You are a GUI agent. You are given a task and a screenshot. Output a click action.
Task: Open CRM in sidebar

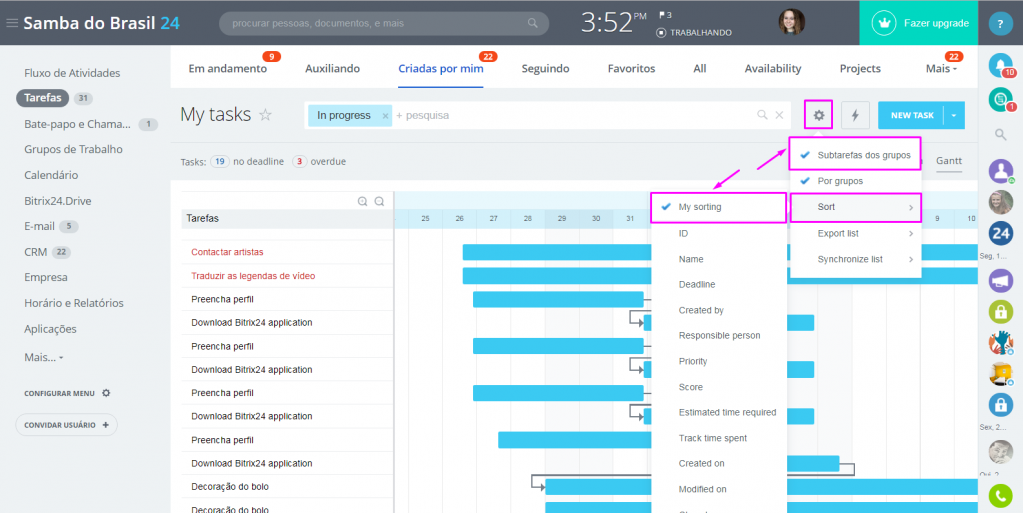coord(35,252)
